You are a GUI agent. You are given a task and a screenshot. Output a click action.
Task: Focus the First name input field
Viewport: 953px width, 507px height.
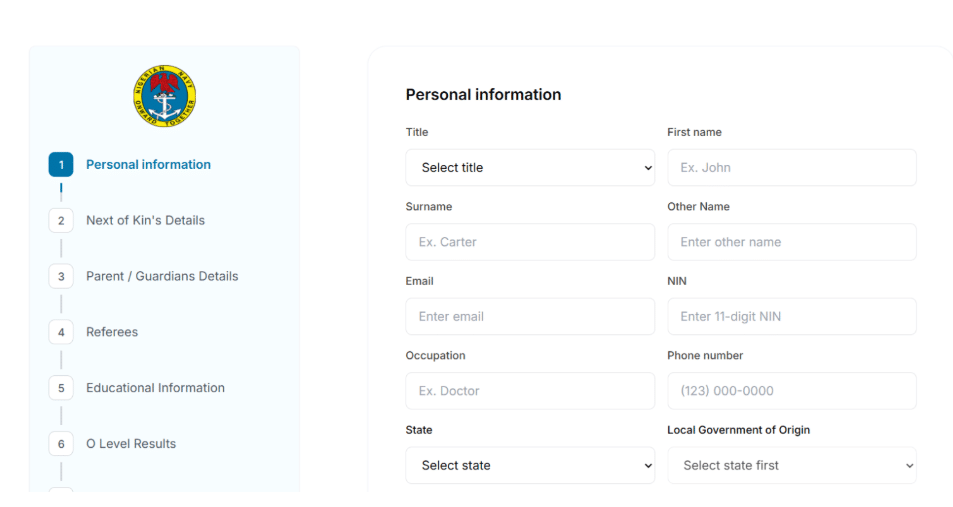point(791,168)
